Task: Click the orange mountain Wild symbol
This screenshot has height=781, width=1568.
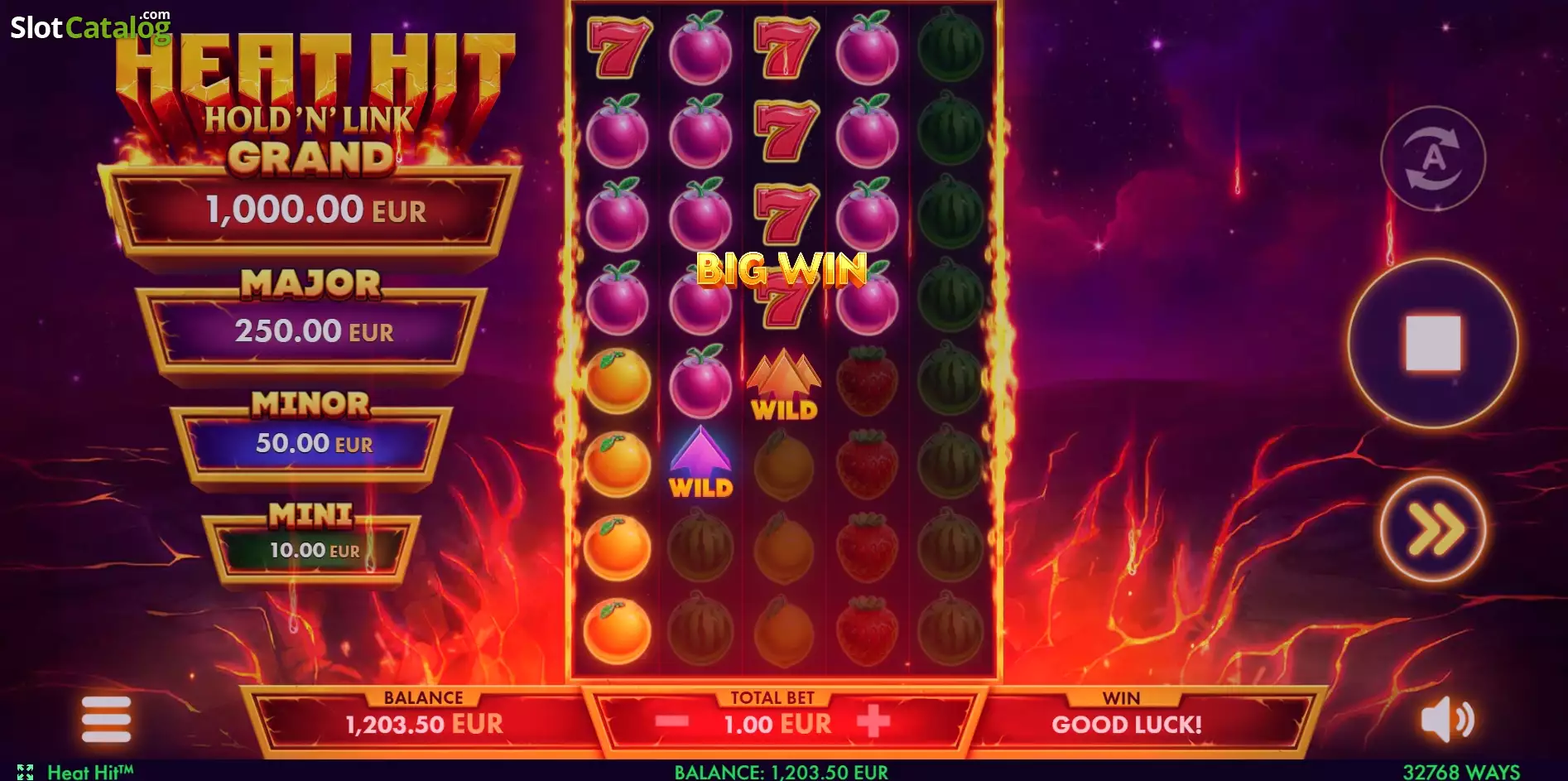Action: tap(784, 384)
